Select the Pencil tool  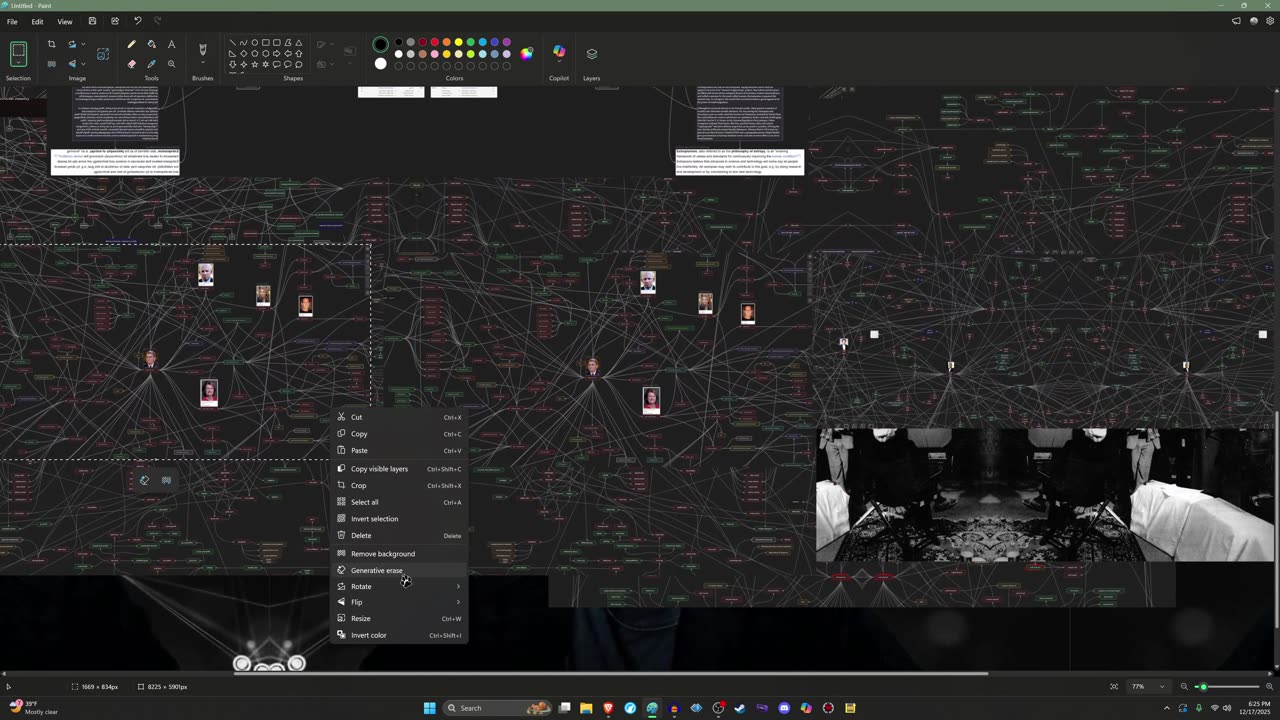(131, 44)
